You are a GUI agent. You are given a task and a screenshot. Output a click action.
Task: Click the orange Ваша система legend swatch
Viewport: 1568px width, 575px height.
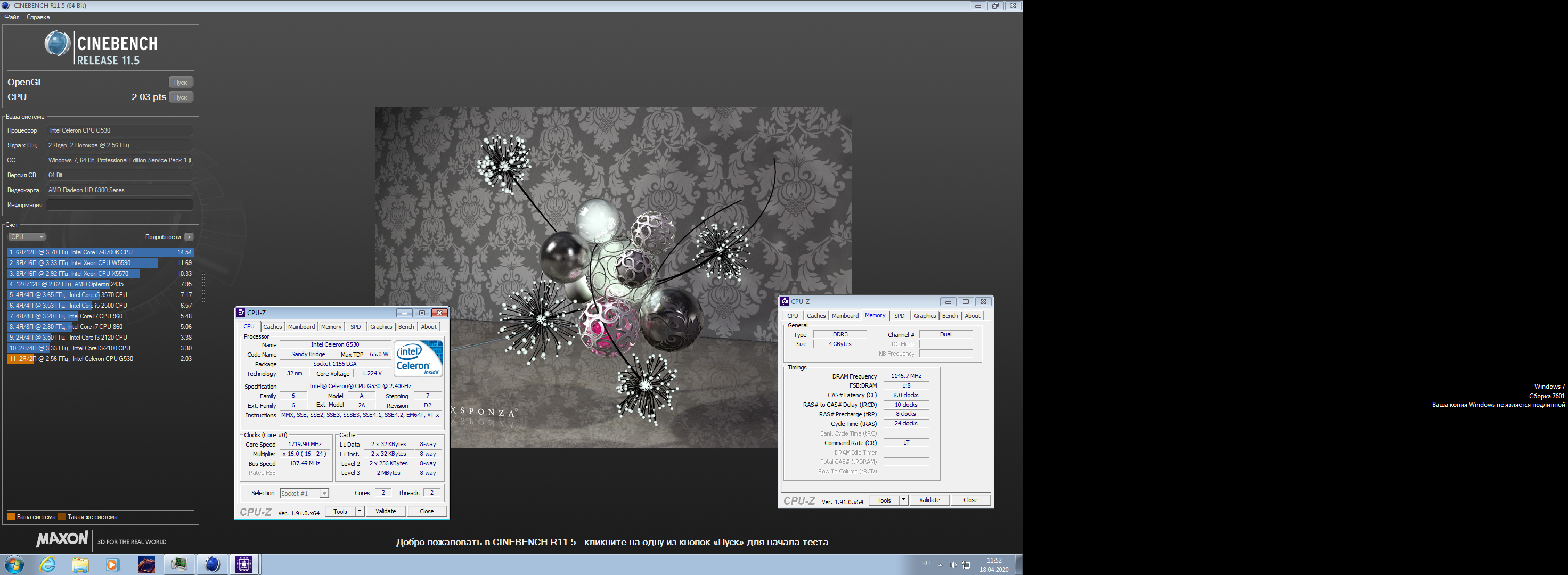(x=11, y=517)
